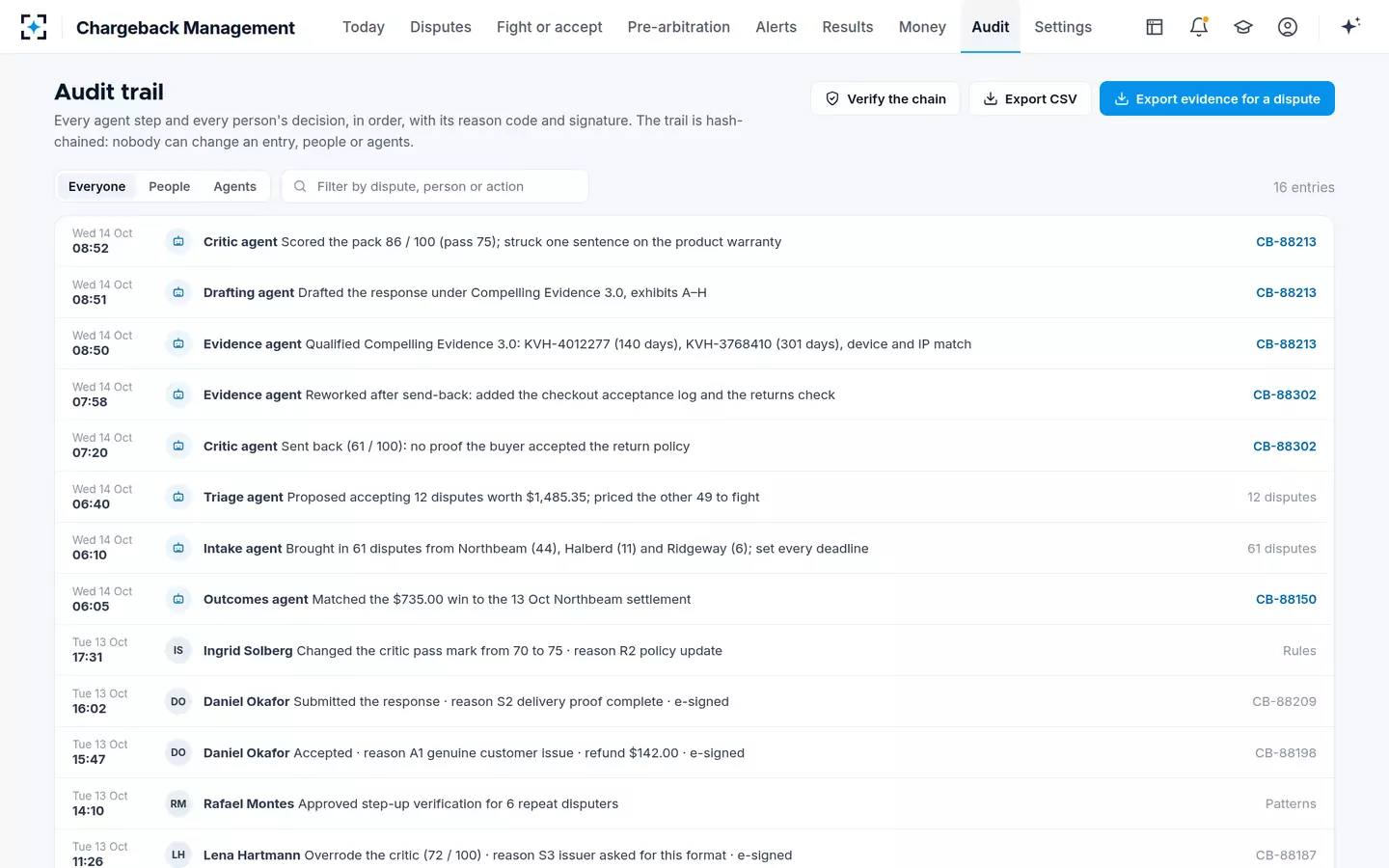The image size is (1389, 868).
Task: Click the Audit trail heading
Action: pyautogui.click(x=109, y=92)
